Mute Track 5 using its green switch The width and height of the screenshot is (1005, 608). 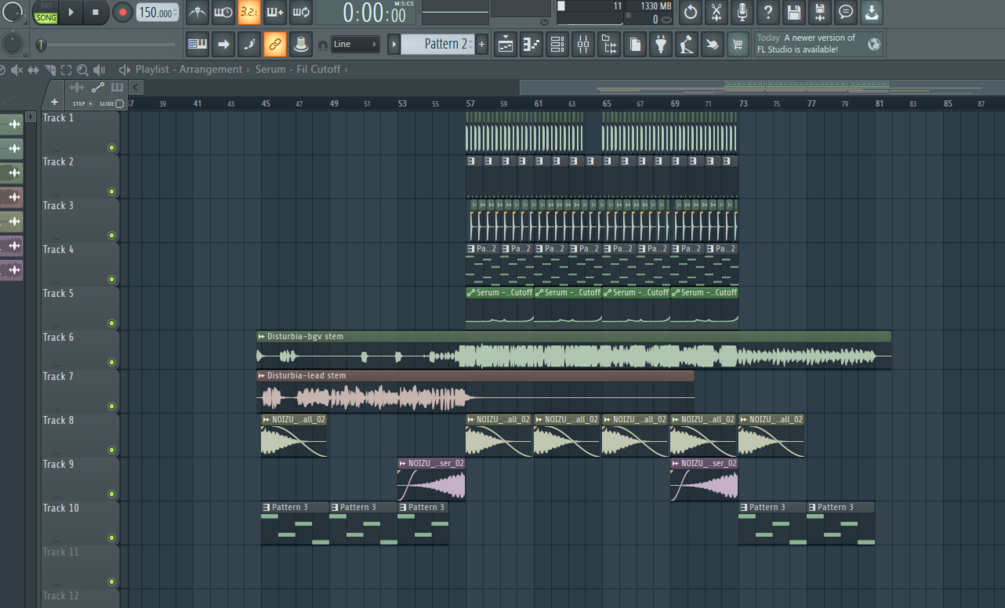(112, 324)
